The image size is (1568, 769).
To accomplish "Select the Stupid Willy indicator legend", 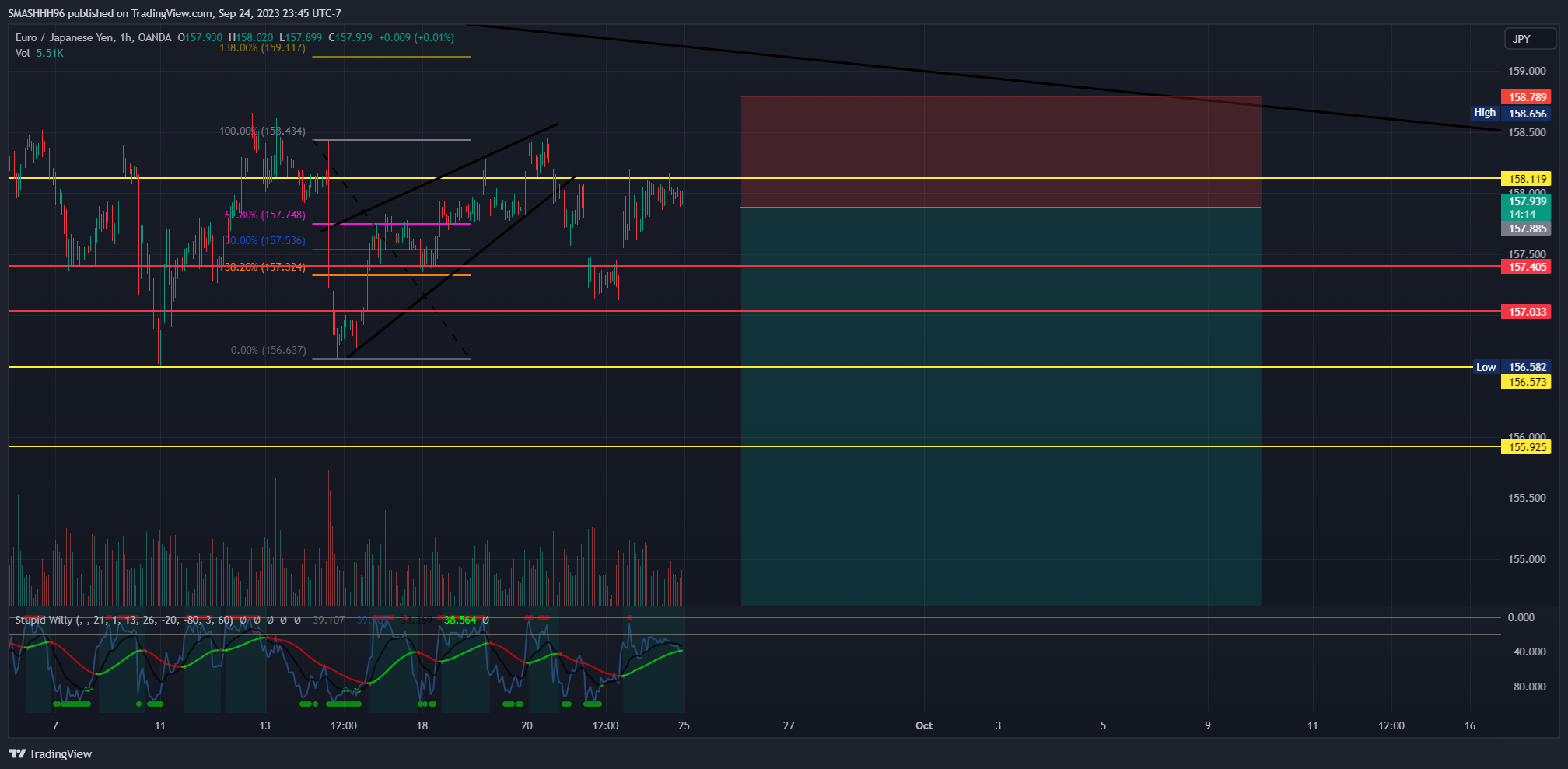I will click(x=124, y=620).
